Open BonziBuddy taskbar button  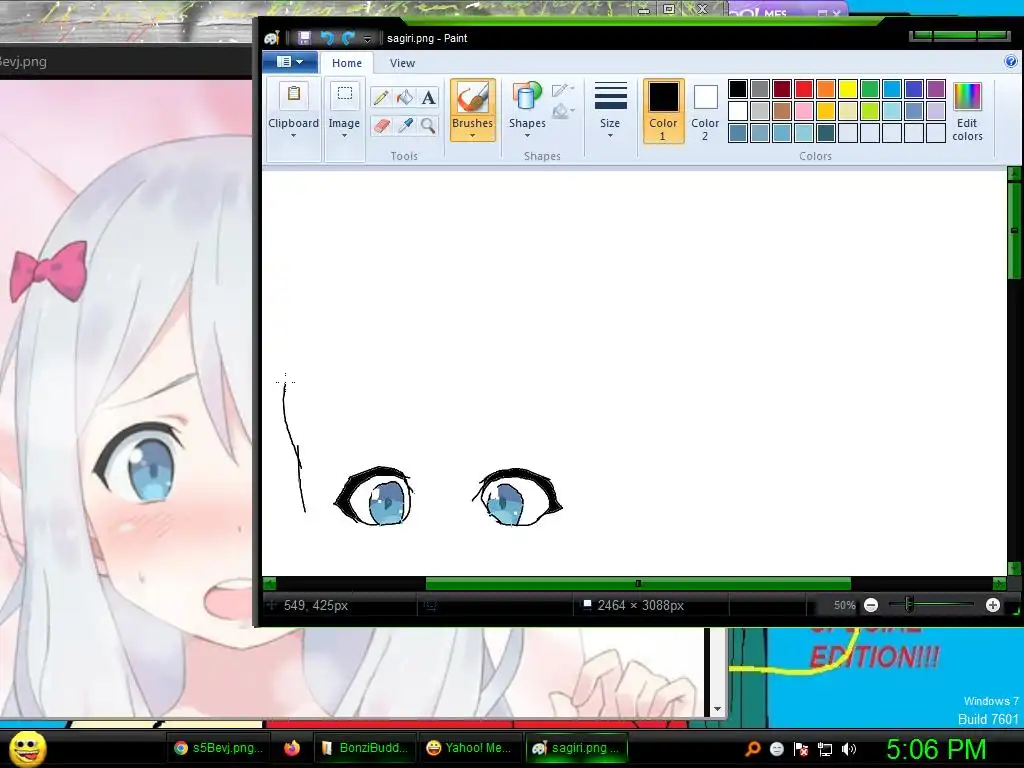(365, 748)
